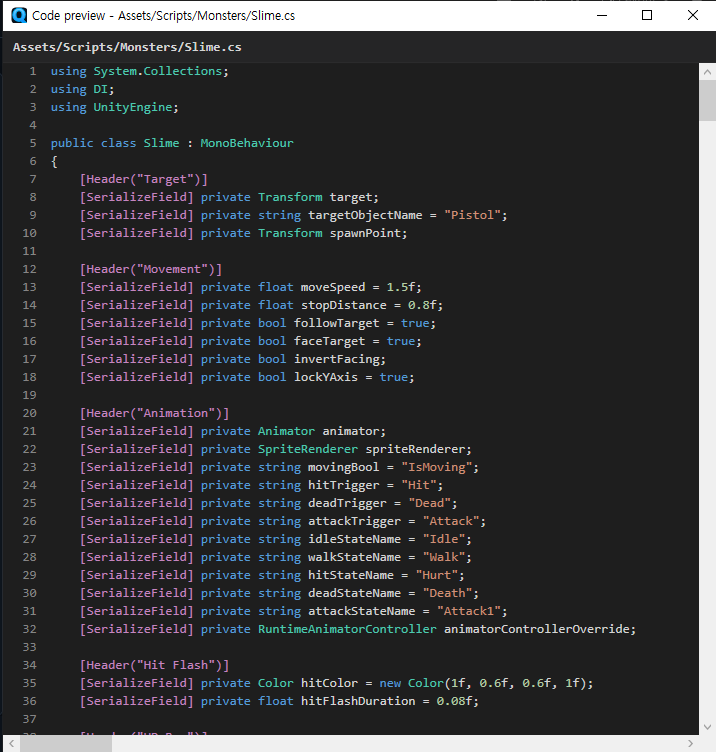
Task: Click the horizontal scrollbar left arrow
Action: tap(11, 744)
